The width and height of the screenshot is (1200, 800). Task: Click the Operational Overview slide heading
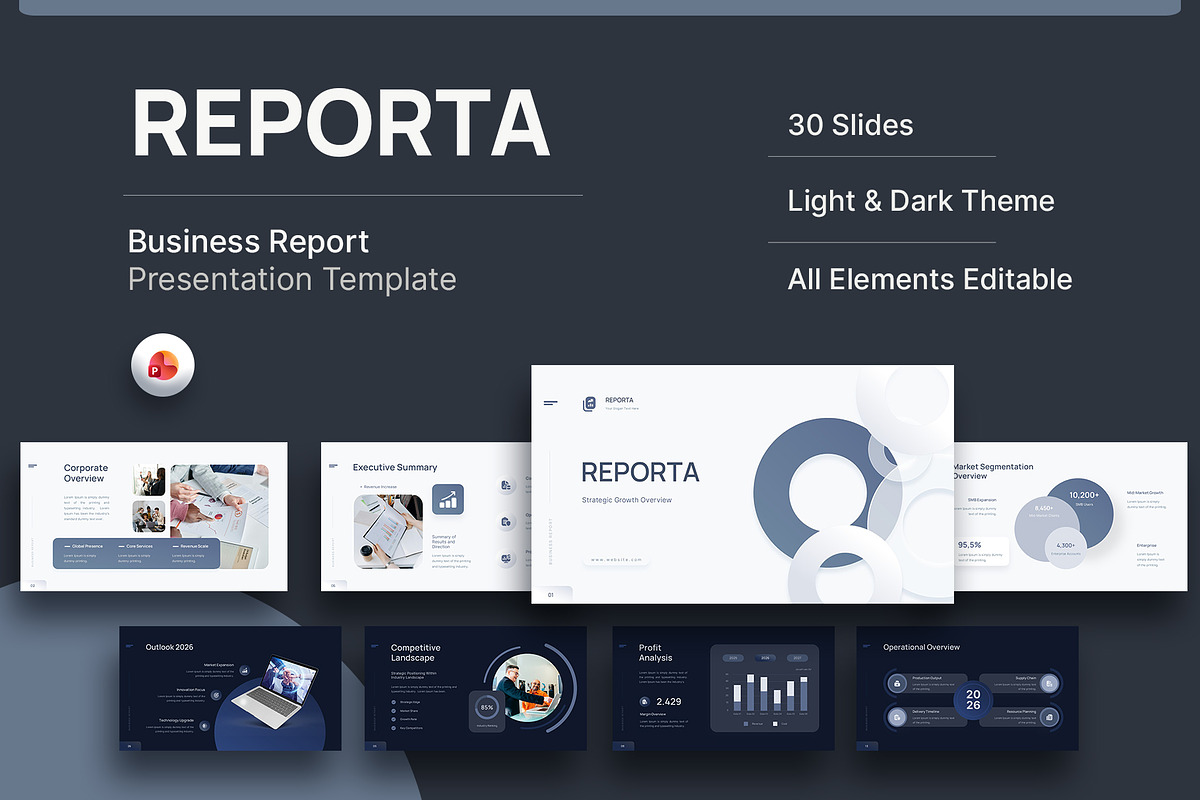point(922,648)
